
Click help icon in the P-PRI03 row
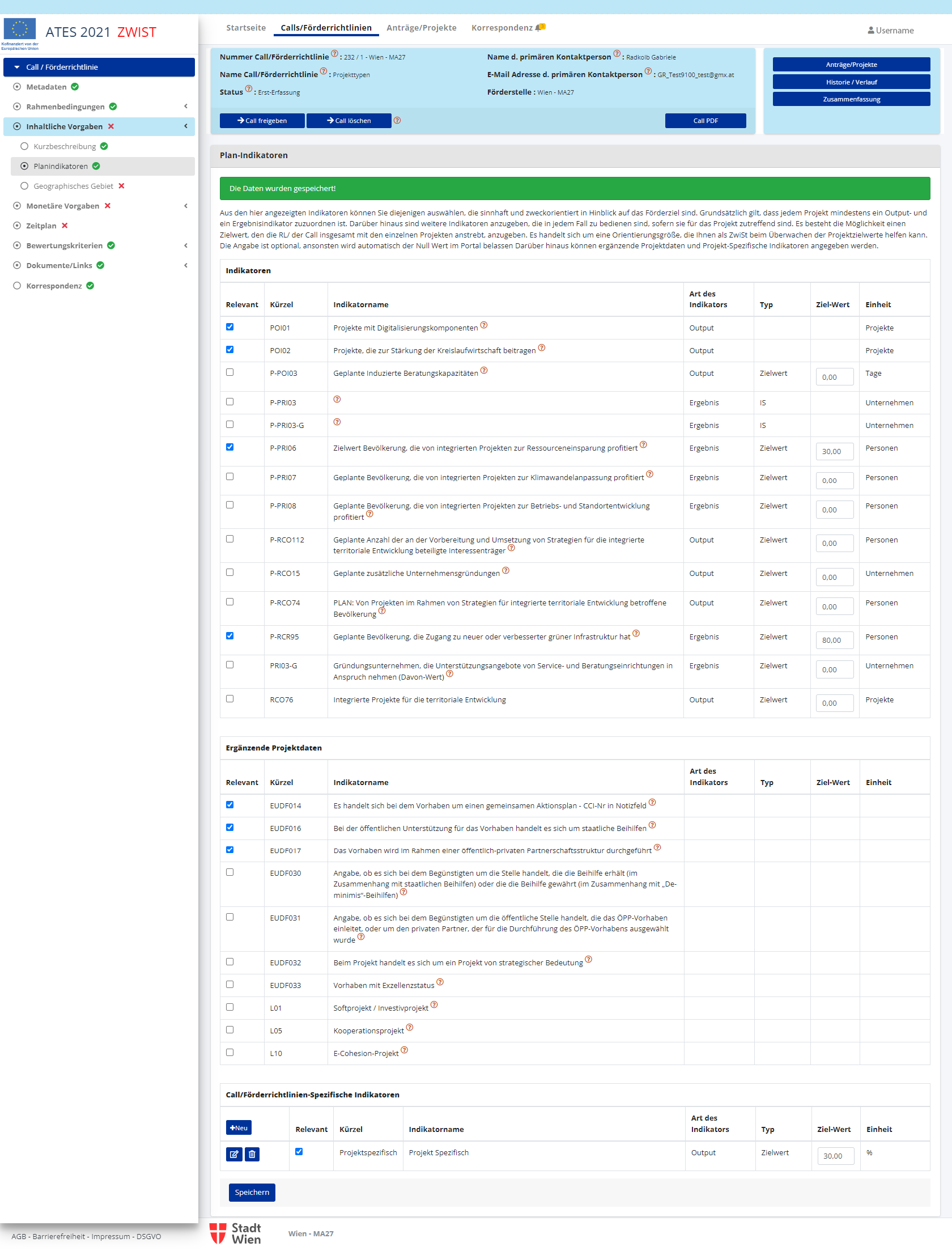337,400
